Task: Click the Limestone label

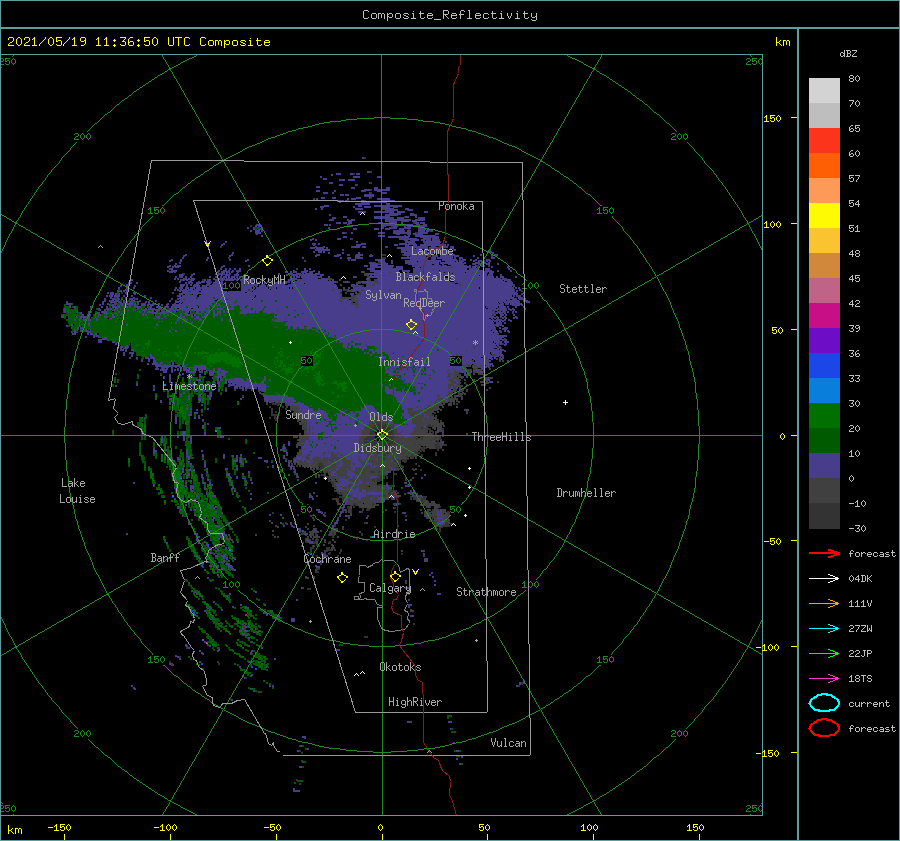Action: [x=189, y=386]
